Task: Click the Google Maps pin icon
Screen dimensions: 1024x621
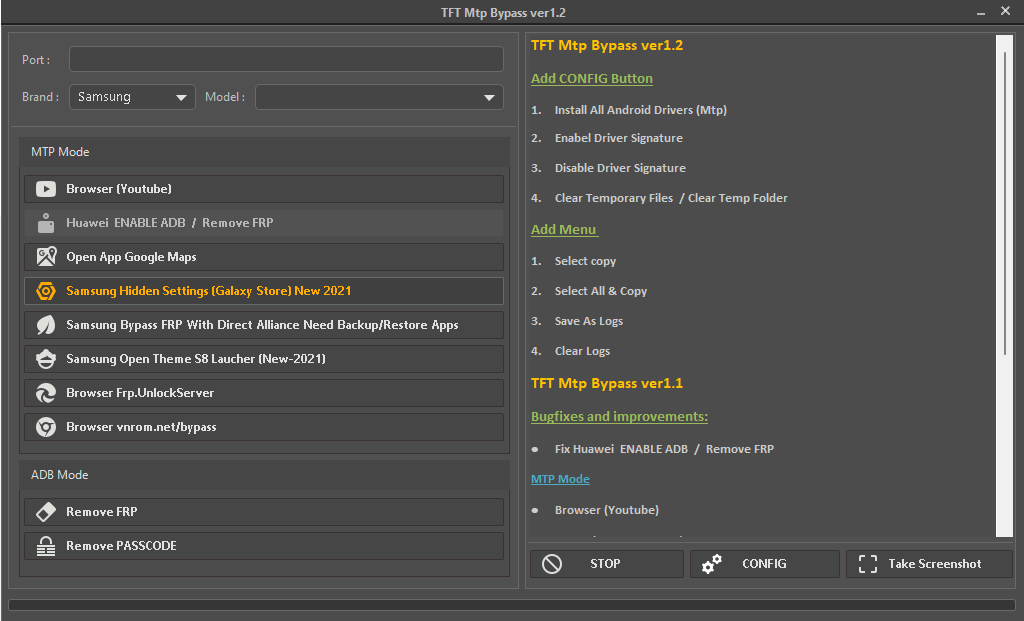Action: pos(45,256)
